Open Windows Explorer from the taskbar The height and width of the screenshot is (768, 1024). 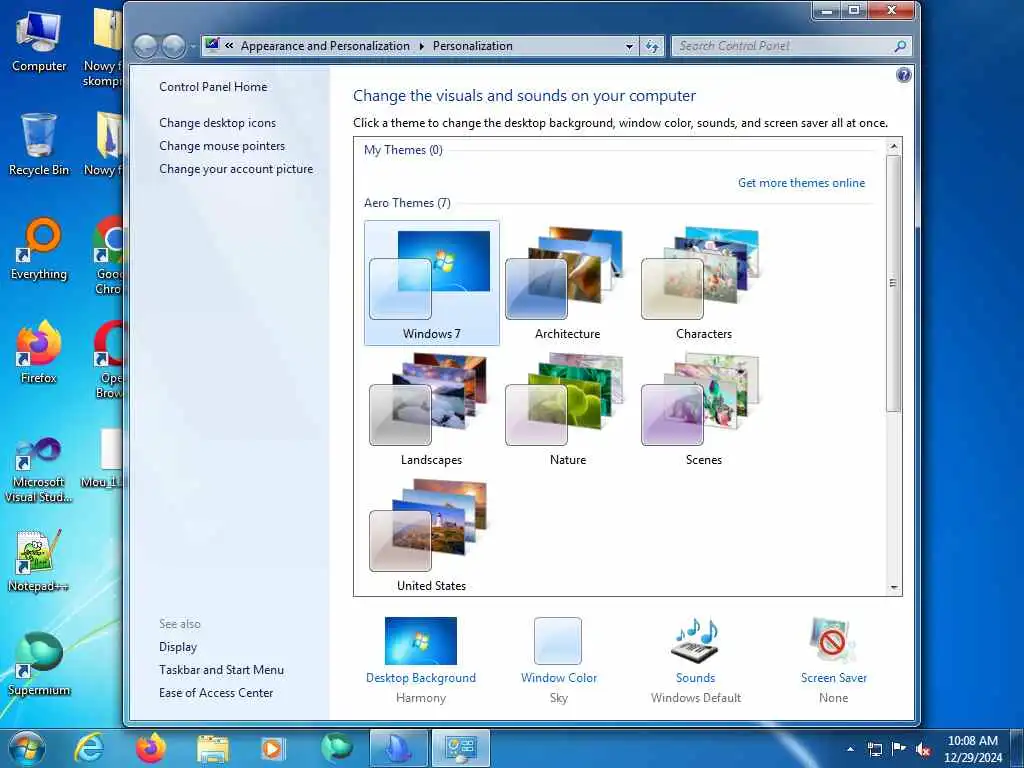(212, 748)
